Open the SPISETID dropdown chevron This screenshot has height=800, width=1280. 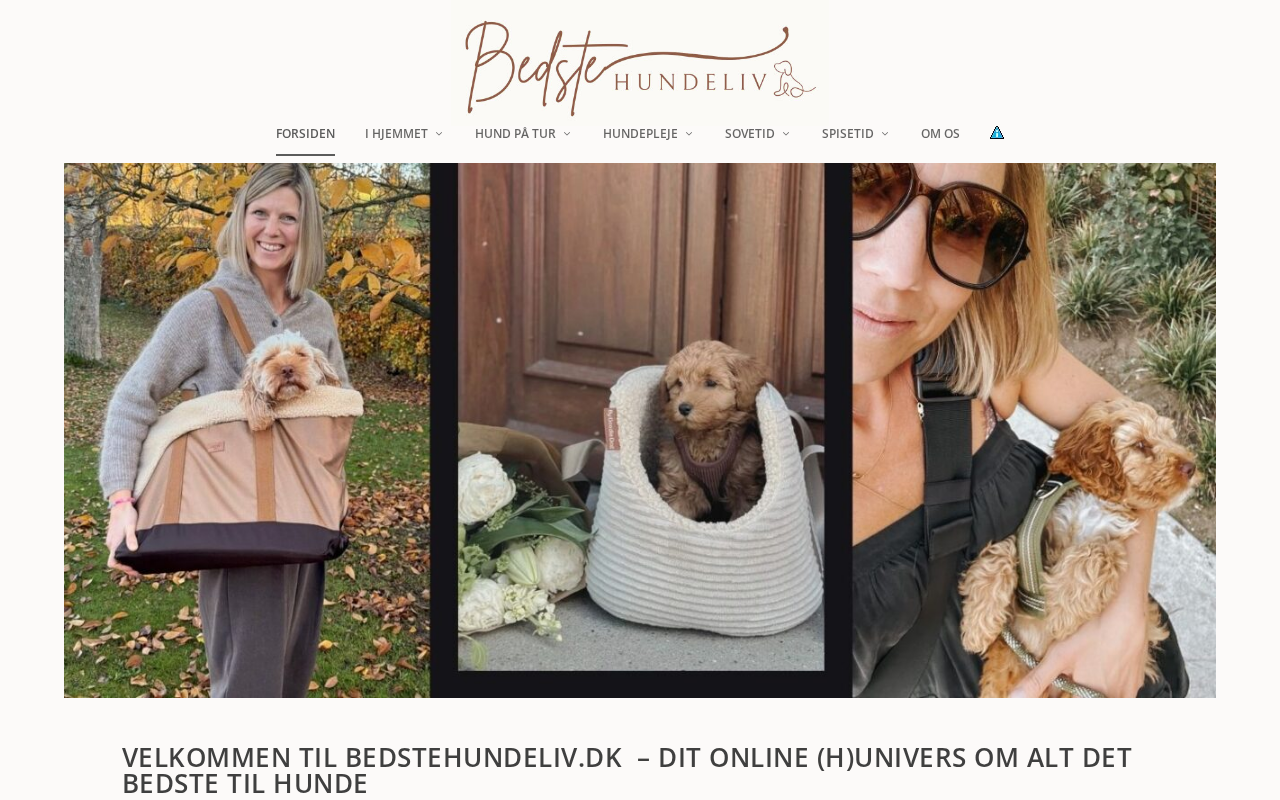(x=885, y=134)
